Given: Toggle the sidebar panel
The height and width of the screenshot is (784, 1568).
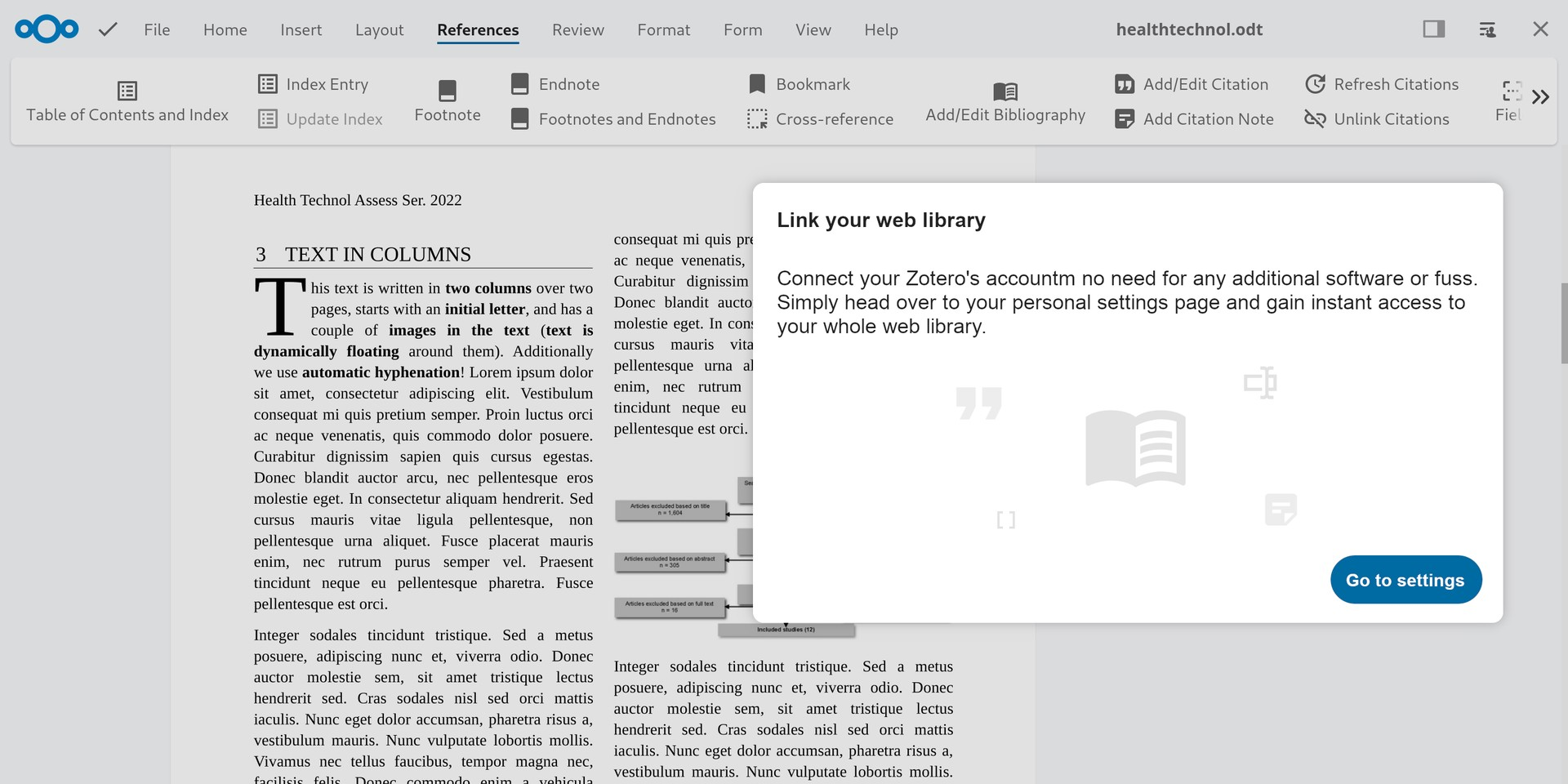Looking at the screenshot, I should coord(1433,29).
